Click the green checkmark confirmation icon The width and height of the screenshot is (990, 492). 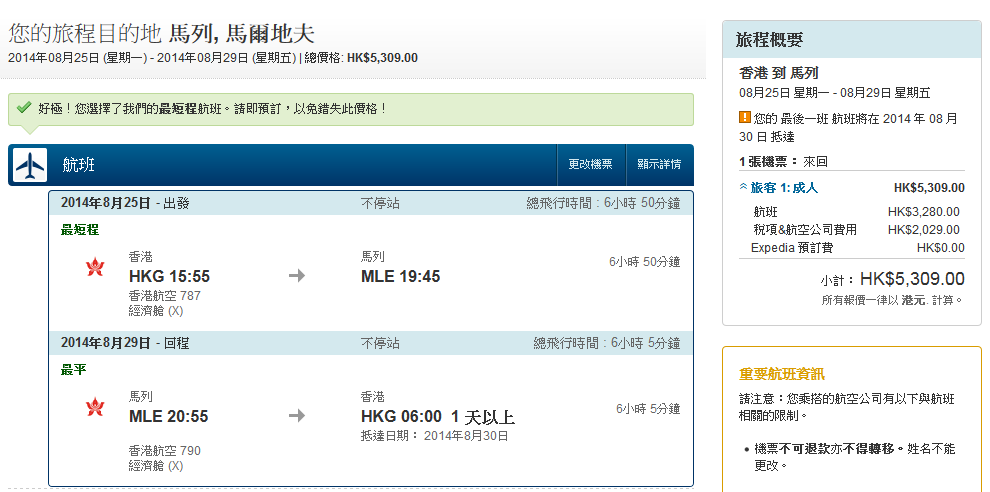coord(24,107)
